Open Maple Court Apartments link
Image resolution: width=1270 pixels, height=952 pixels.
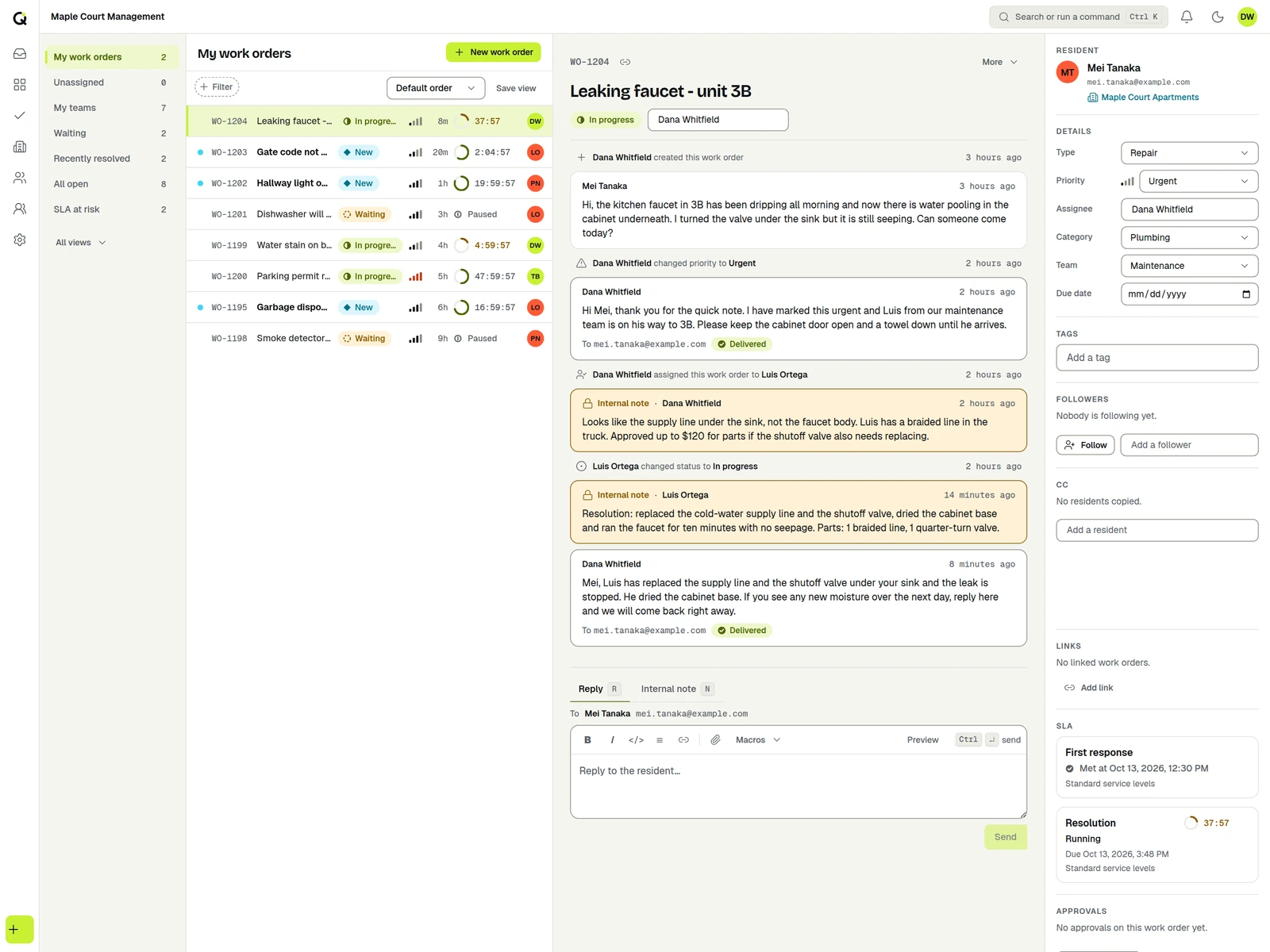[x=1143, y=98]
